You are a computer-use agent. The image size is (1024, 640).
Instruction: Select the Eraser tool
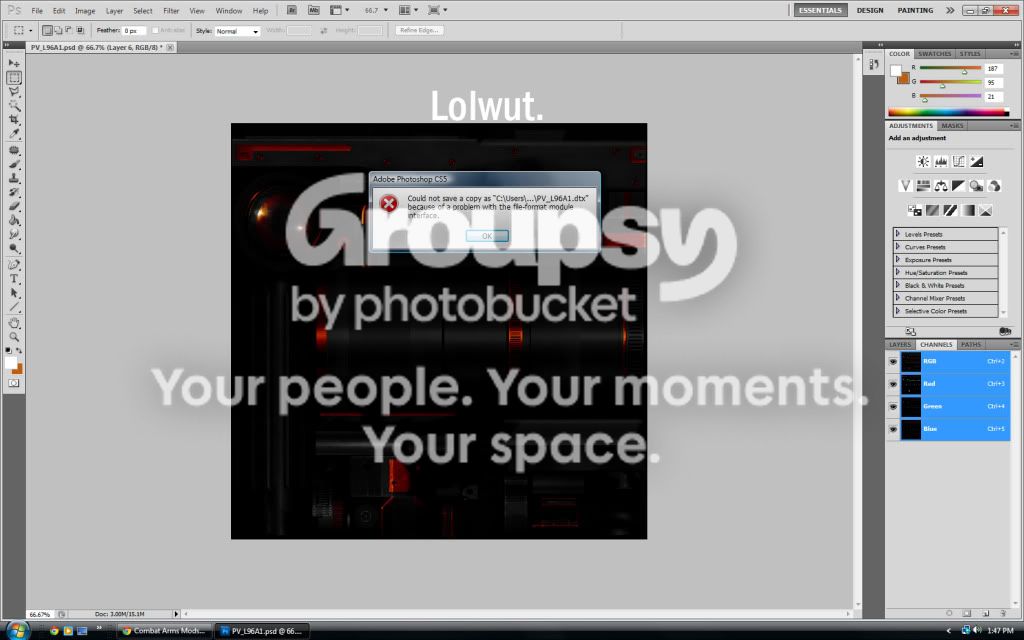(14, 206)
